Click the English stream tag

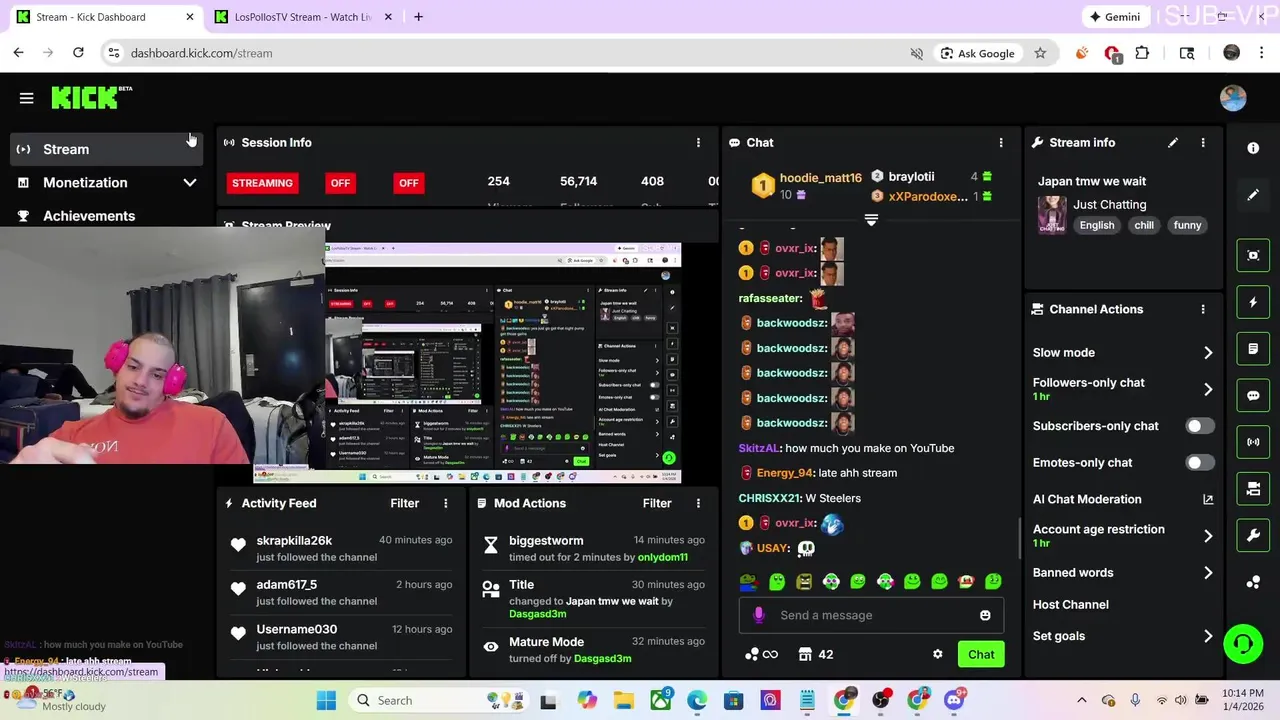tap(1097, 225)
